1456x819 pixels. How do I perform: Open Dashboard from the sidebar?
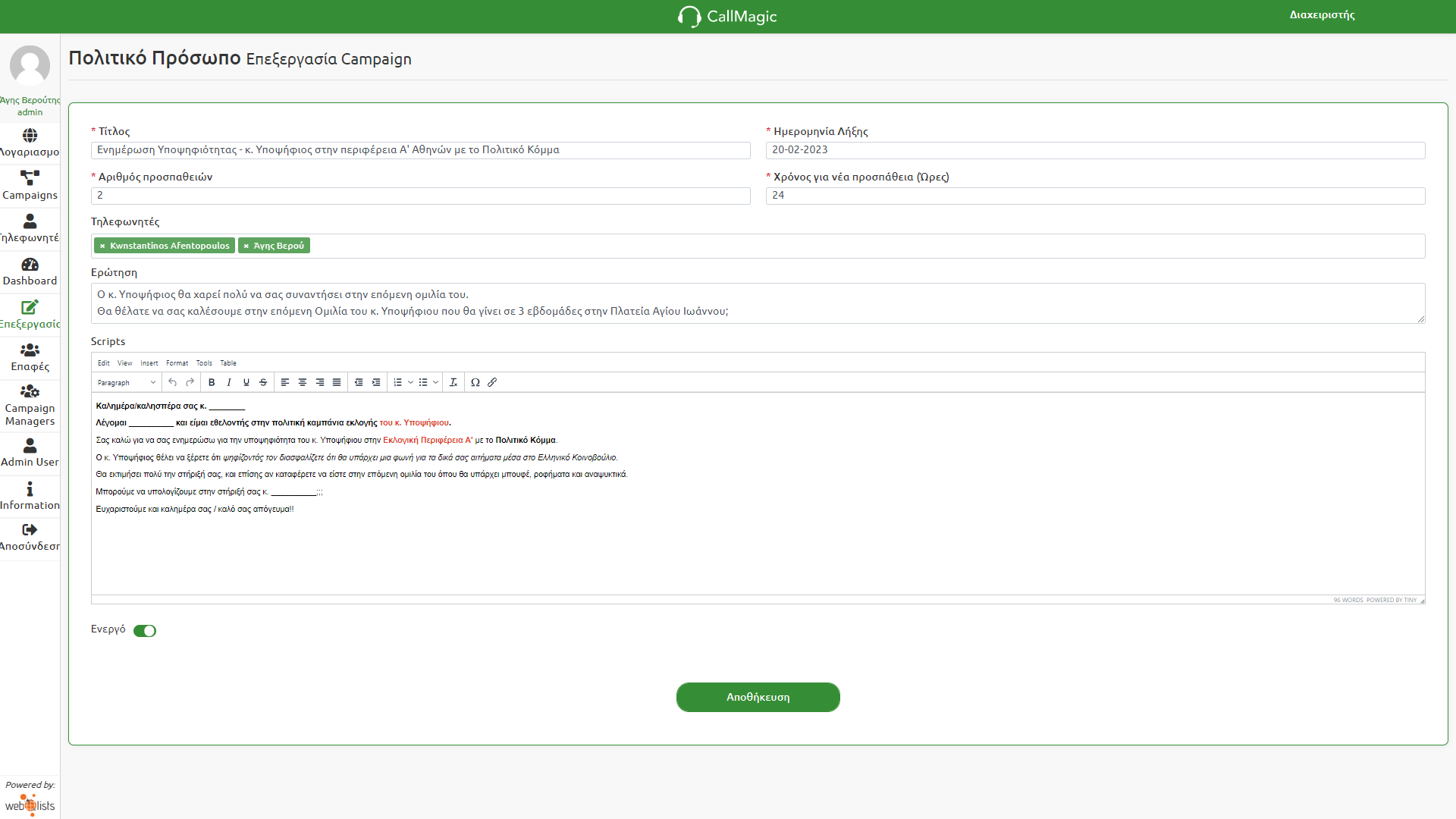click(30, 271)
